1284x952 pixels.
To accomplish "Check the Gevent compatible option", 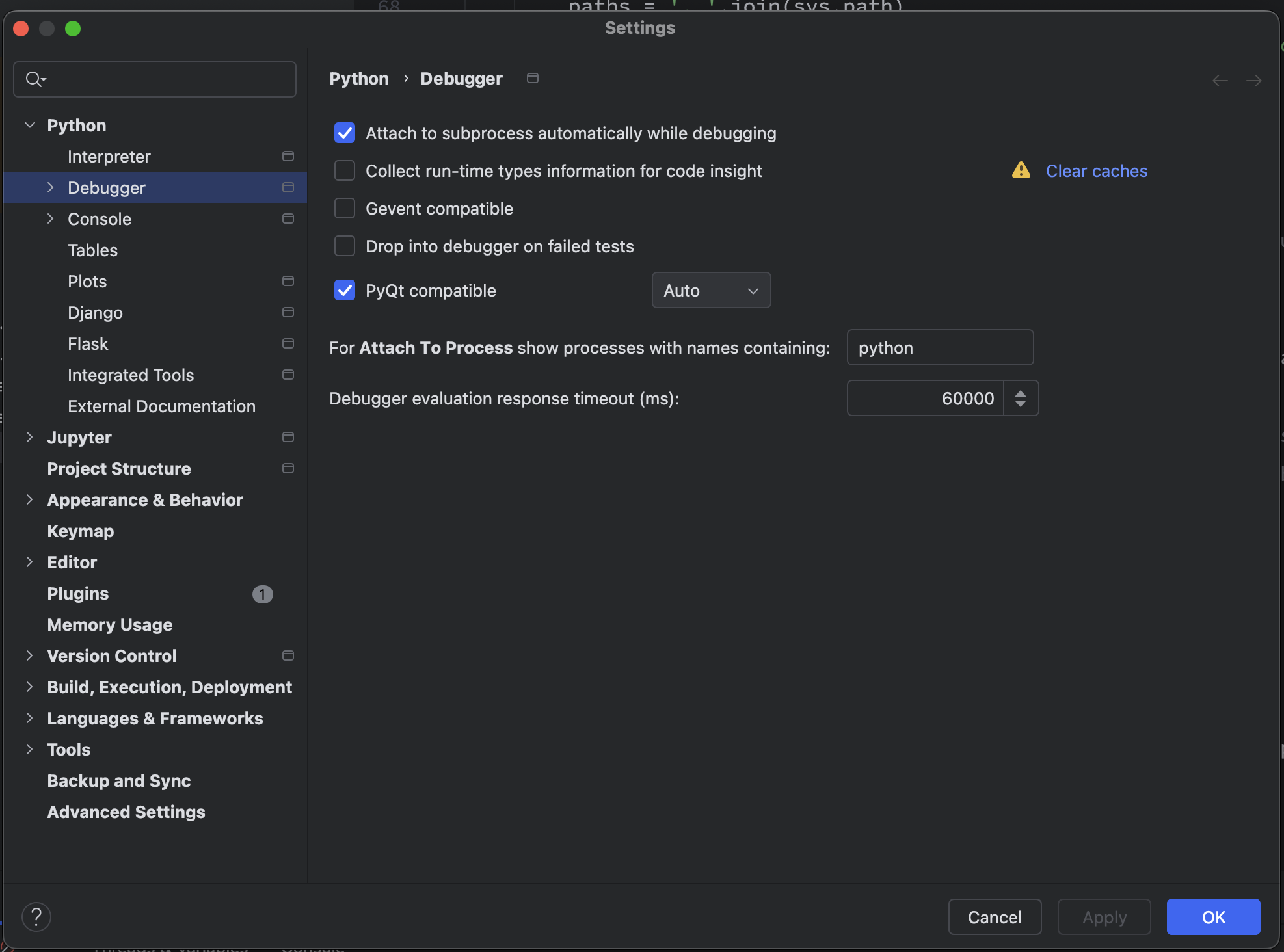I will click(x=345, y=208).
